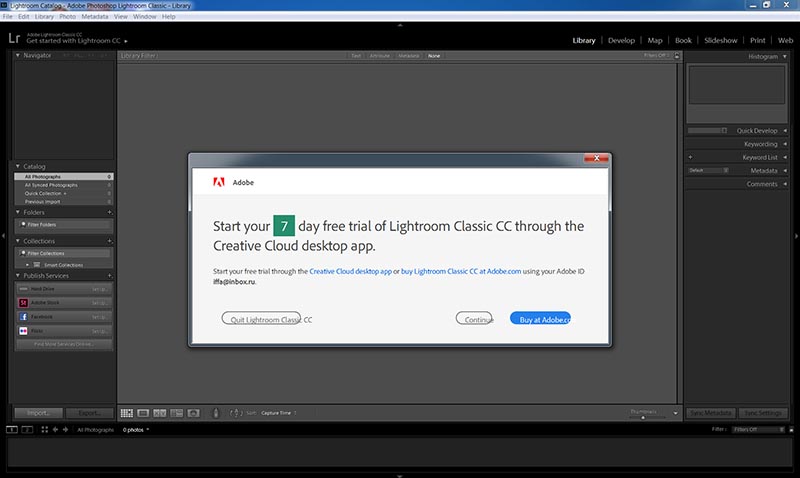Screen dimensions: 800x478
Task: Collapse Publish Services panel triangle
Action: (17, 275)
